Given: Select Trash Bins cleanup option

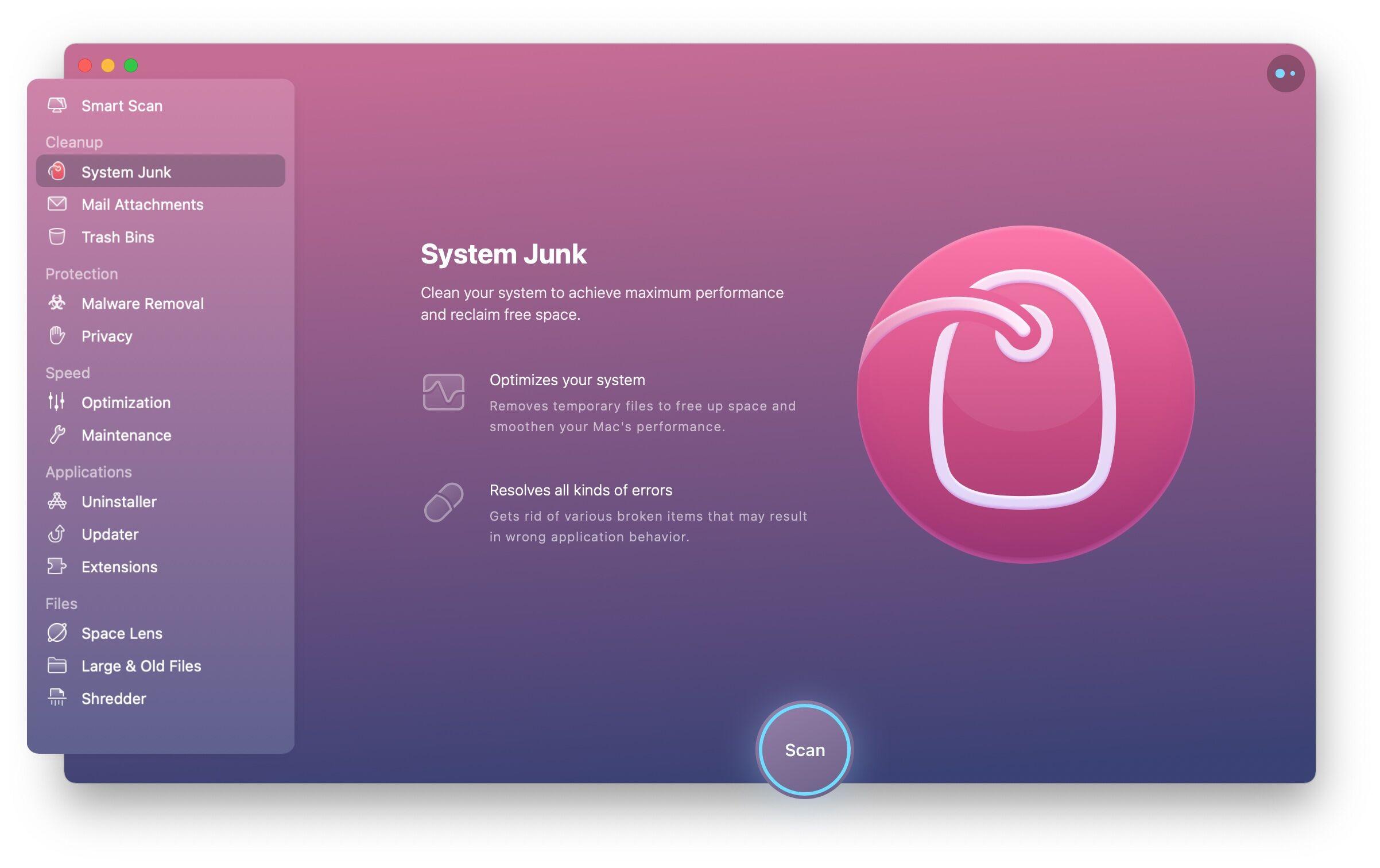Looking at the screenshot, I should point(118,237).
